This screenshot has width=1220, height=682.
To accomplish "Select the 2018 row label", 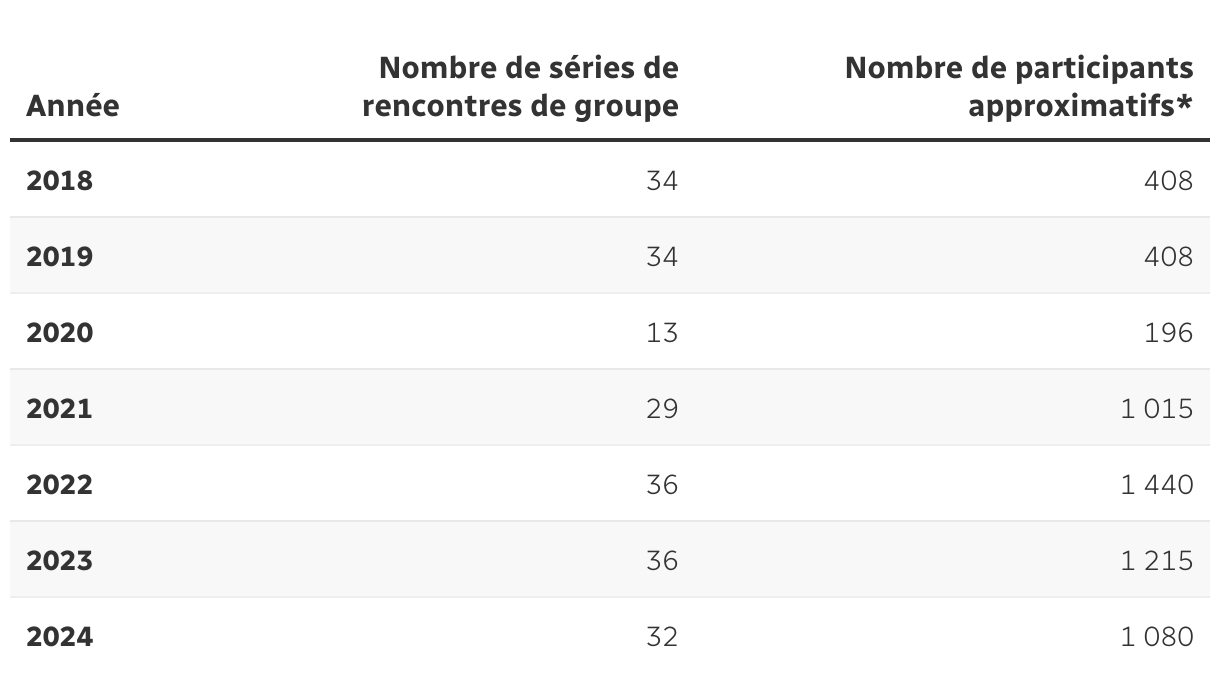I will (59, 181).
